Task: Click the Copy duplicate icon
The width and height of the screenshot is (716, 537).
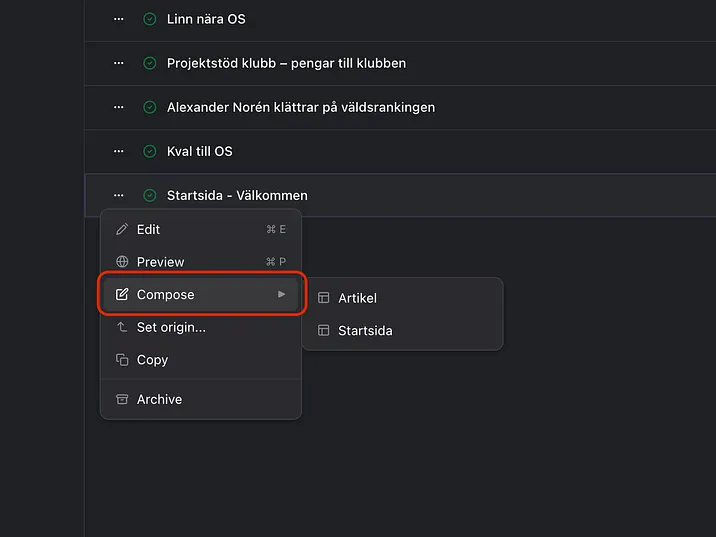Action: point(122,360)
